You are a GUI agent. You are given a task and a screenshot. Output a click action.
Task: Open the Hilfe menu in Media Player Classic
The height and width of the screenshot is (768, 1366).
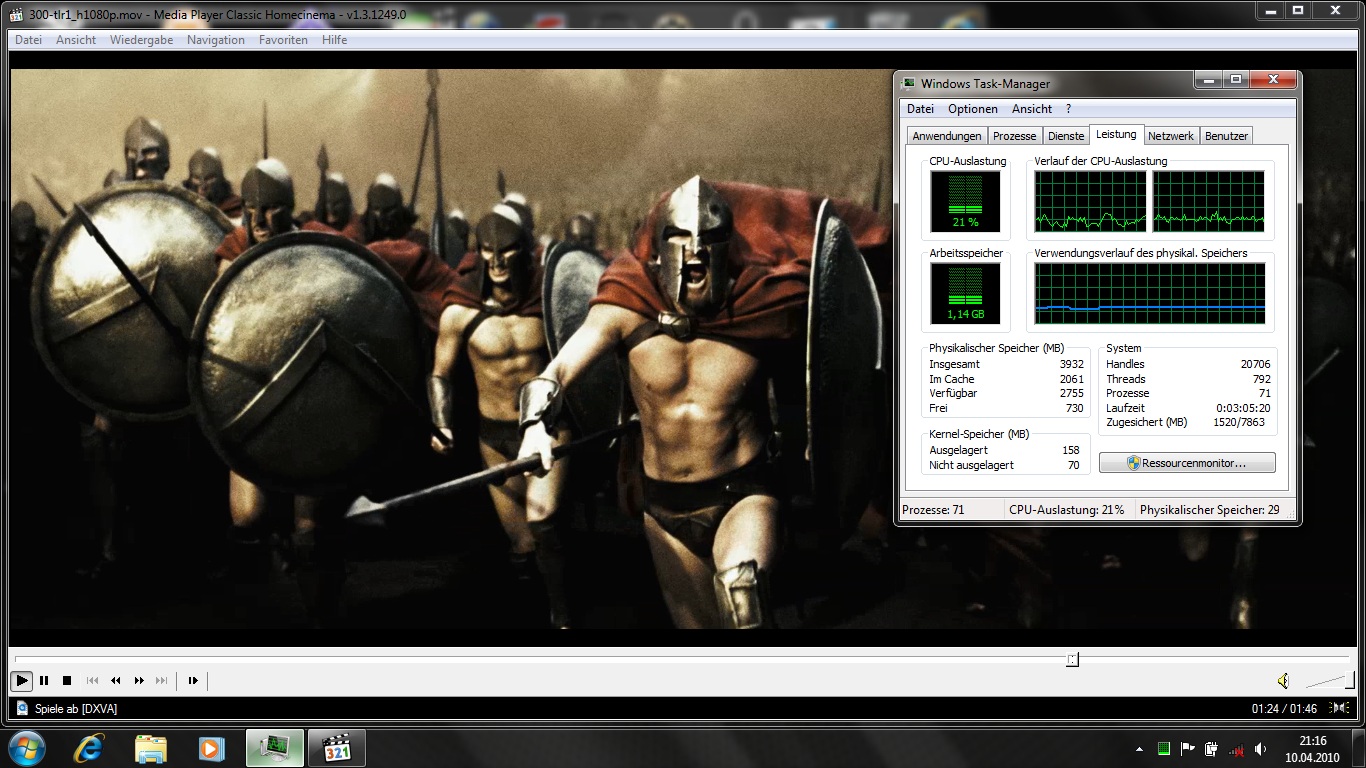(x=335, y=40)
